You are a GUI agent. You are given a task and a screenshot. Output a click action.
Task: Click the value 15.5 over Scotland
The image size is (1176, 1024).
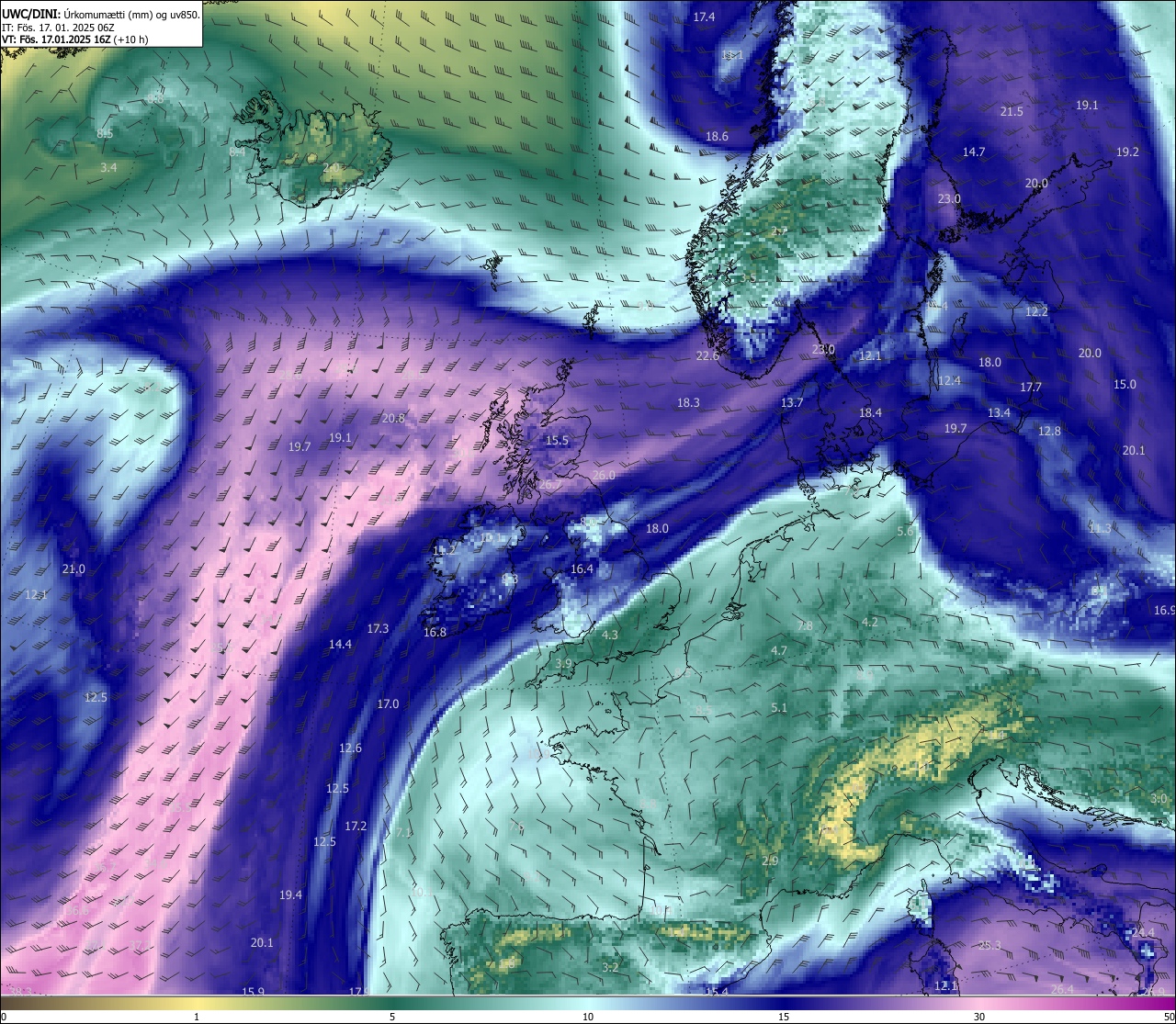click(x=557, y=440)
